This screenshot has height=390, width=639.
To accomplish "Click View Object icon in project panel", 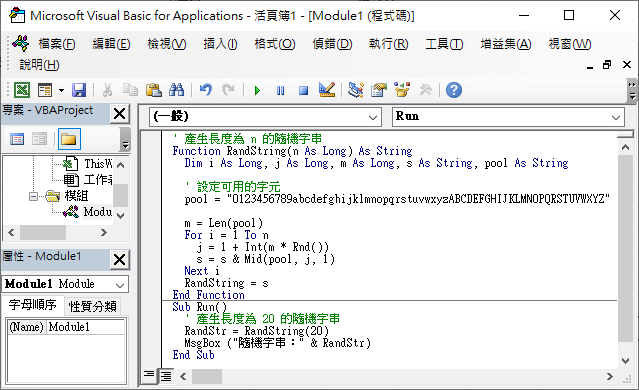I will click(x=40, y=139).
